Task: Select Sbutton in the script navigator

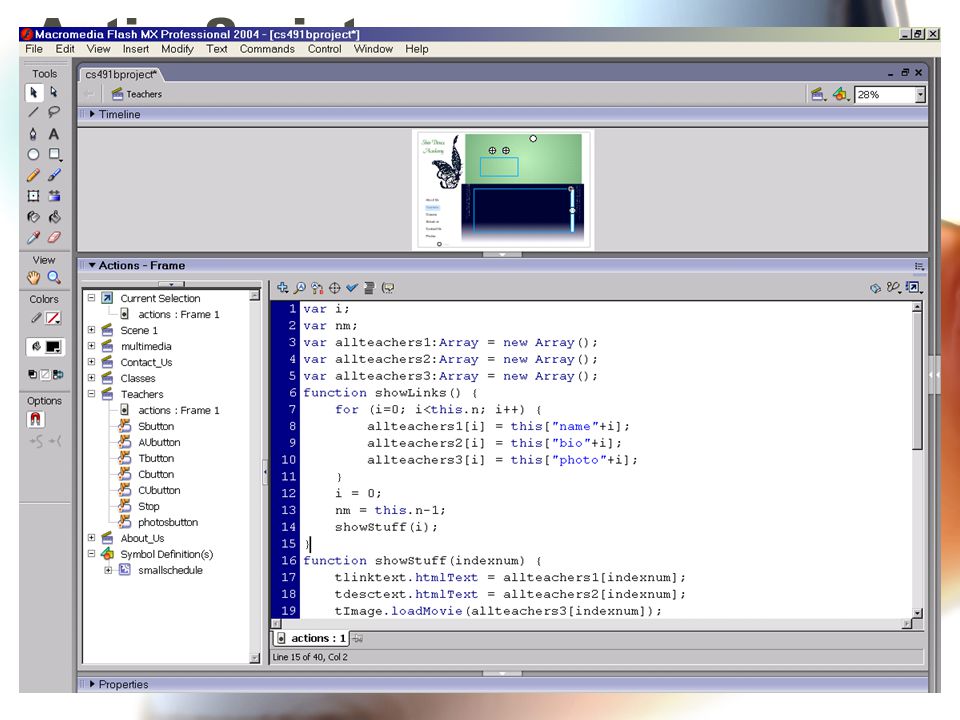Action: pos(156,426)
